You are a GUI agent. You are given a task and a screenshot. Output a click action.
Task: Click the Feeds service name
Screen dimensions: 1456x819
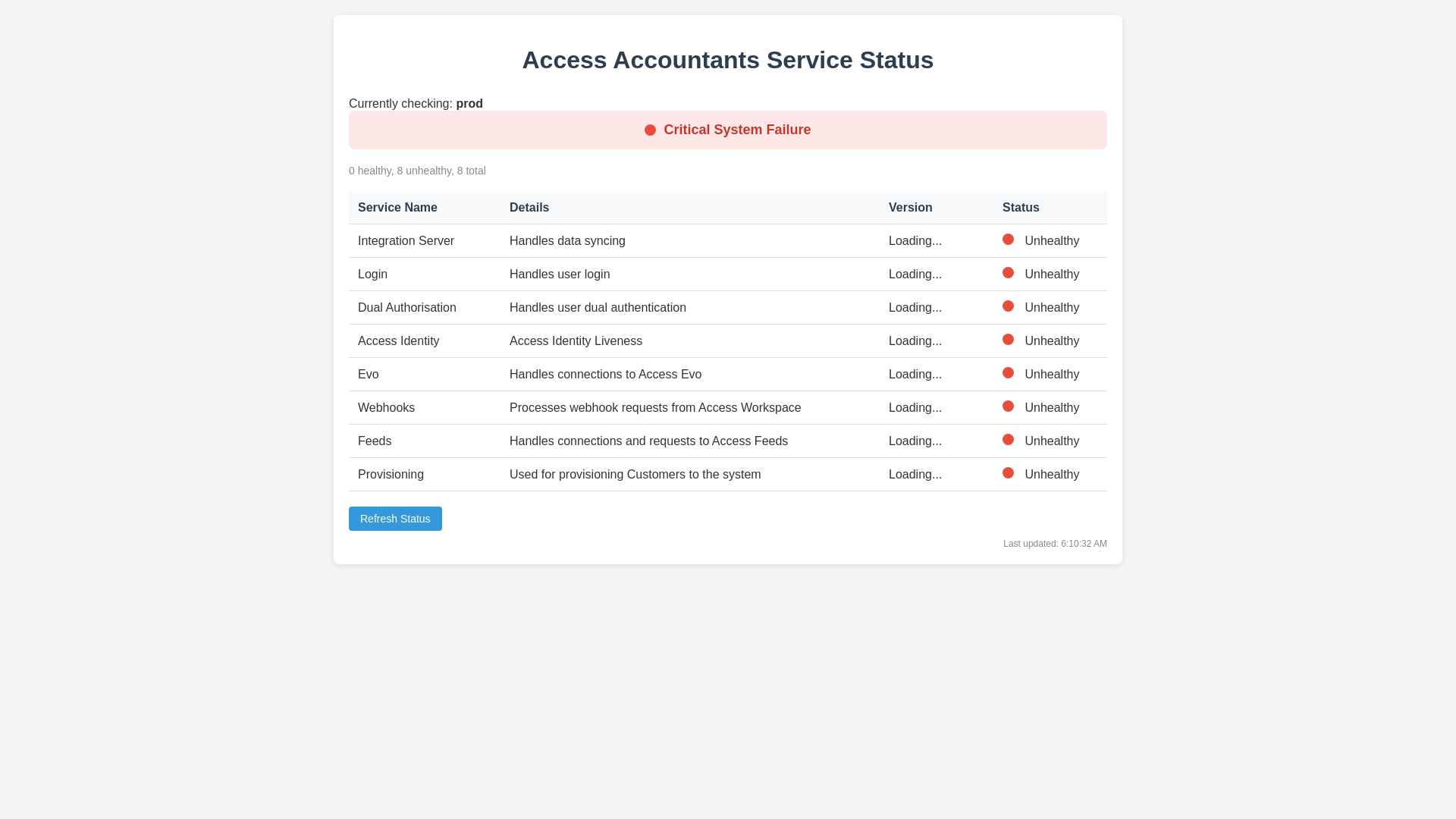click(x=375, y=441)
